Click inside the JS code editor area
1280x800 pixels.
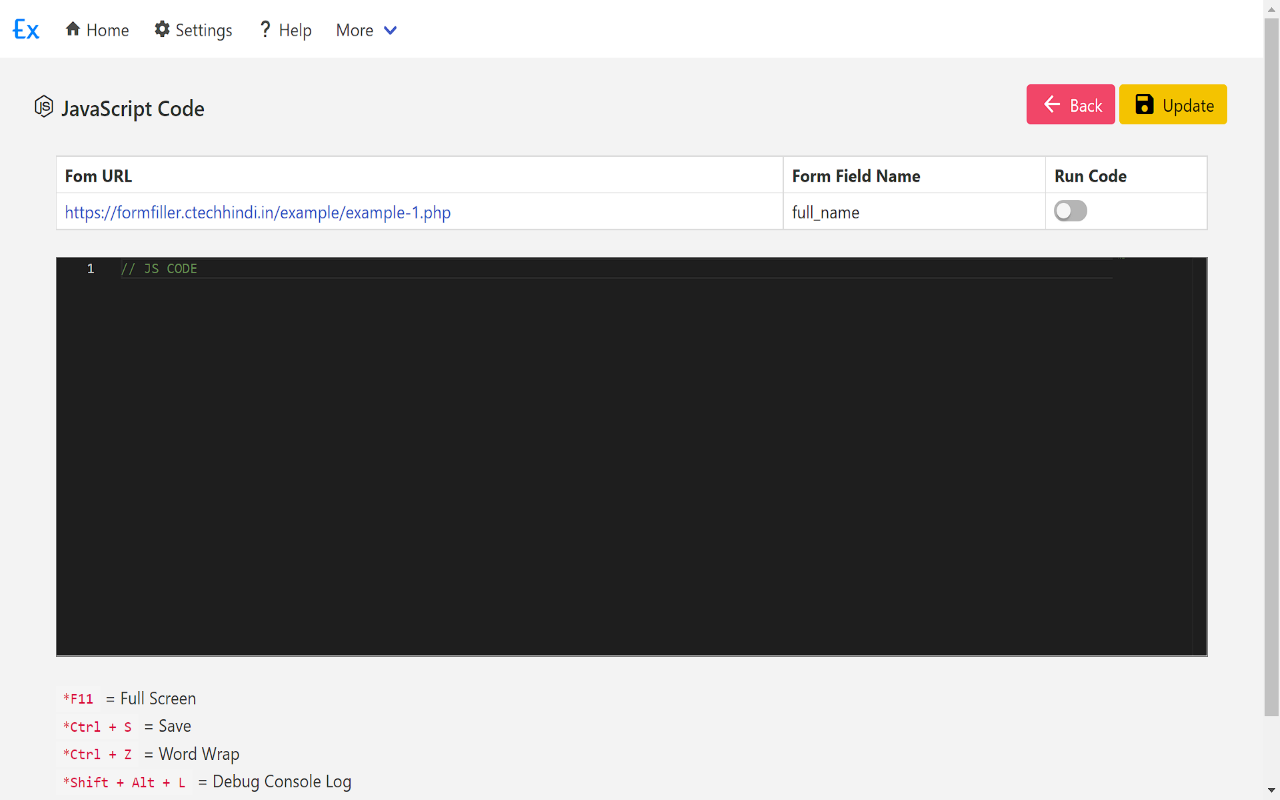pyautogui.click(x=632, y=456)
